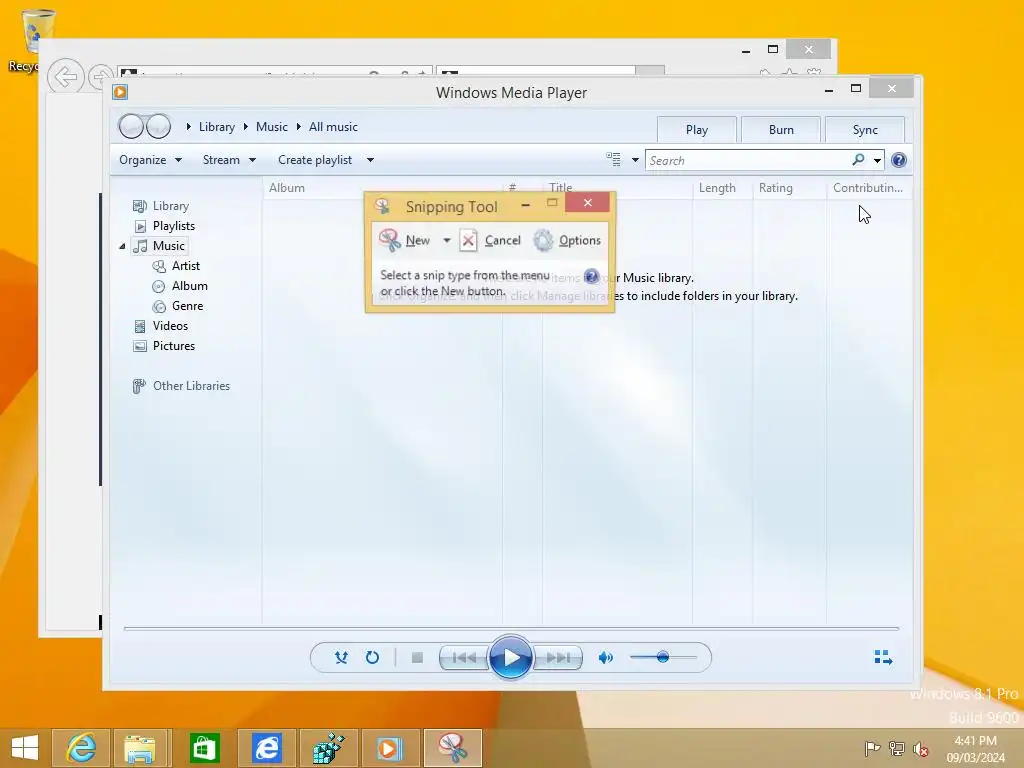Expand the New snip type dropdown arrow
Image resolution: width=1024 pixels, height=768 pixels.
click(447, 240)
